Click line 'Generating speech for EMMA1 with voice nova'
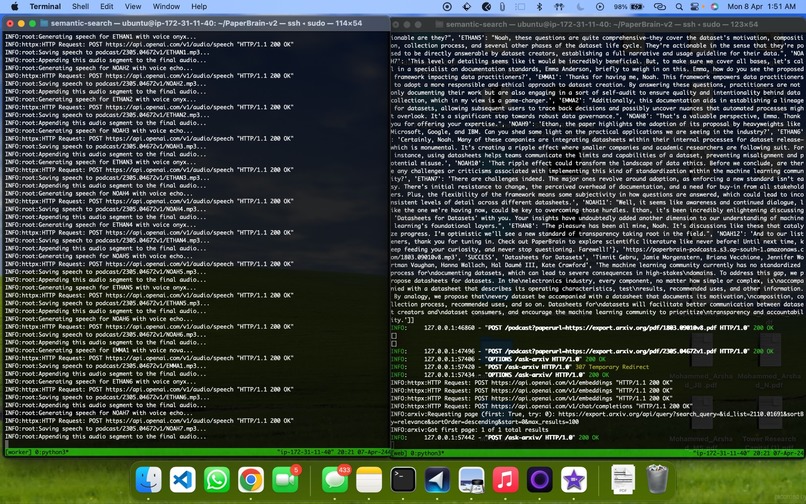 pyautogui.click(x=99, y=350)
